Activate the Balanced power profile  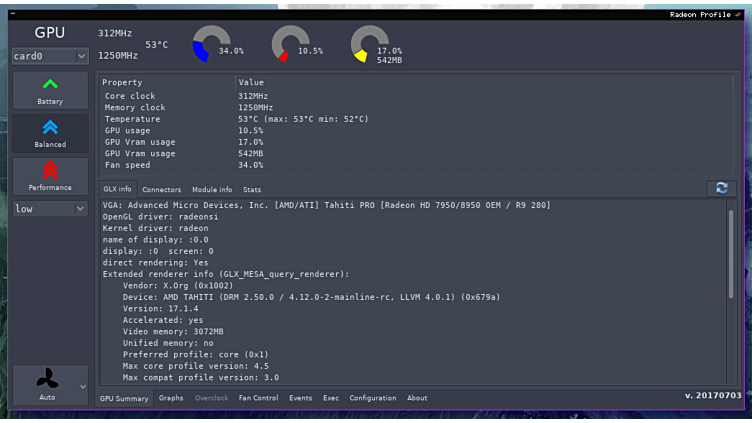[x=50, y=133]
